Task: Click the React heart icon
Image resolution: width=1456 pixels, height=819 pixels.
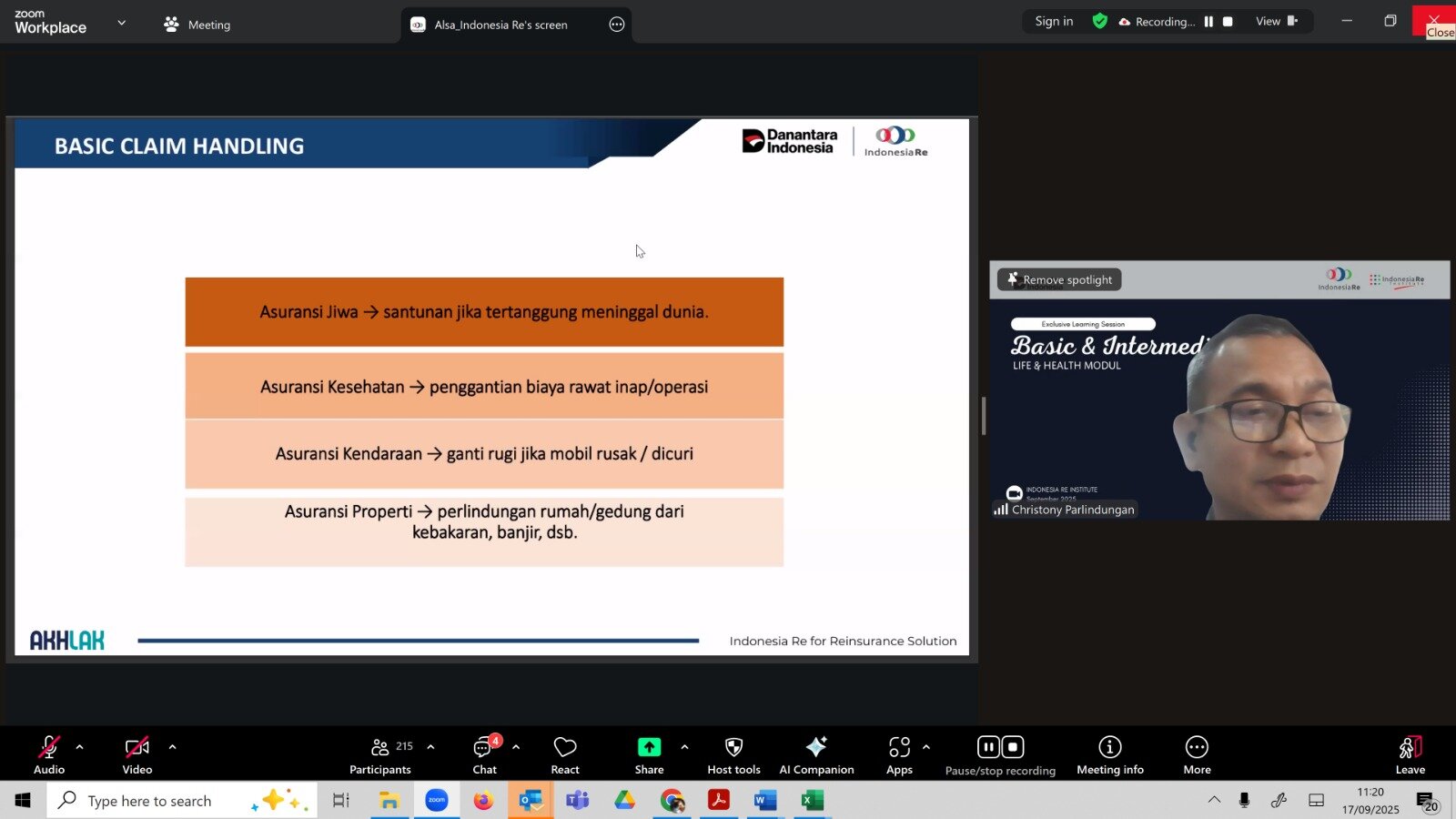Action: coord(564,754)
